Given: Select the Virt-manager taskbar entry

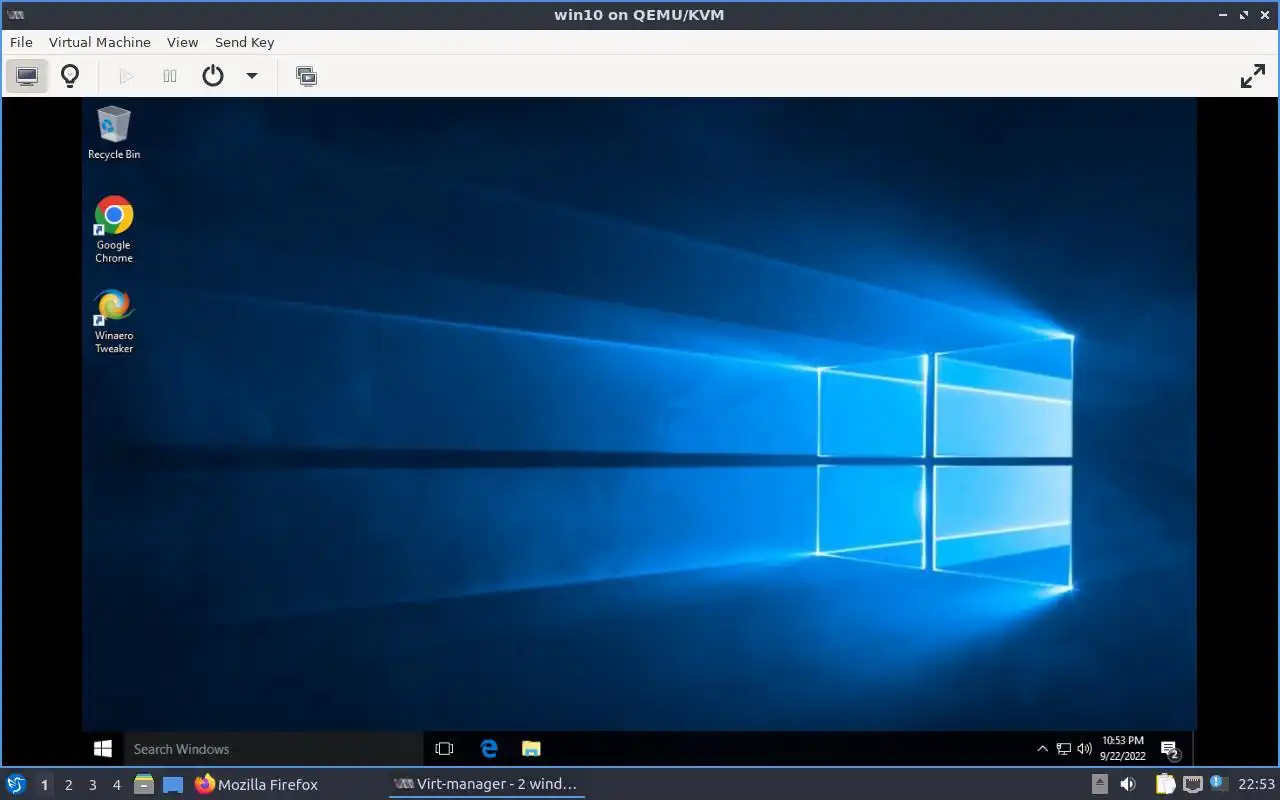Looking at the screenshot, I should tap(486, 784).
